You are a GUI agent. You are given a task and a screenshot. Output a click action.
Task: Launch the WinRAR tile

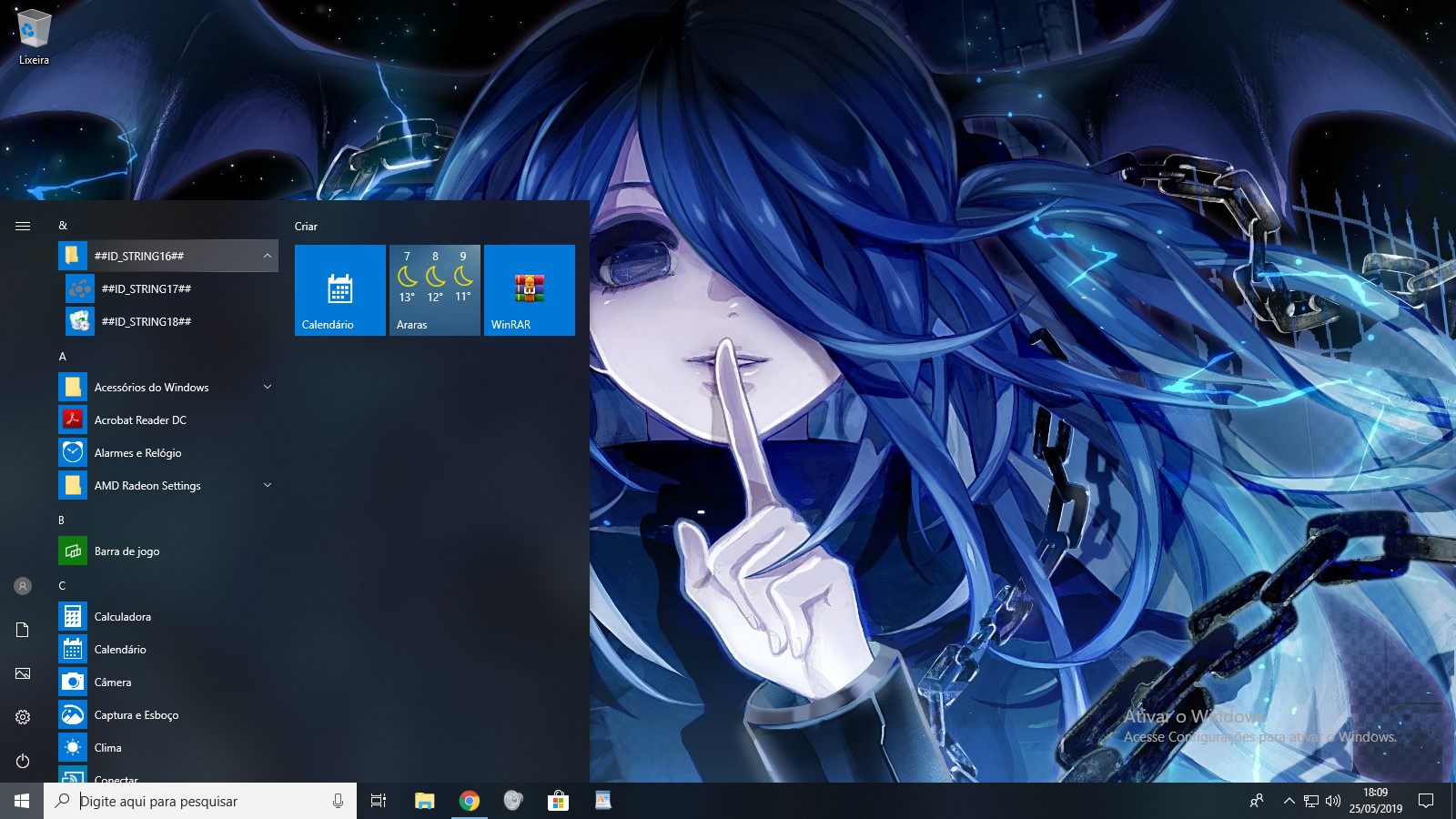tap(530, 290)
